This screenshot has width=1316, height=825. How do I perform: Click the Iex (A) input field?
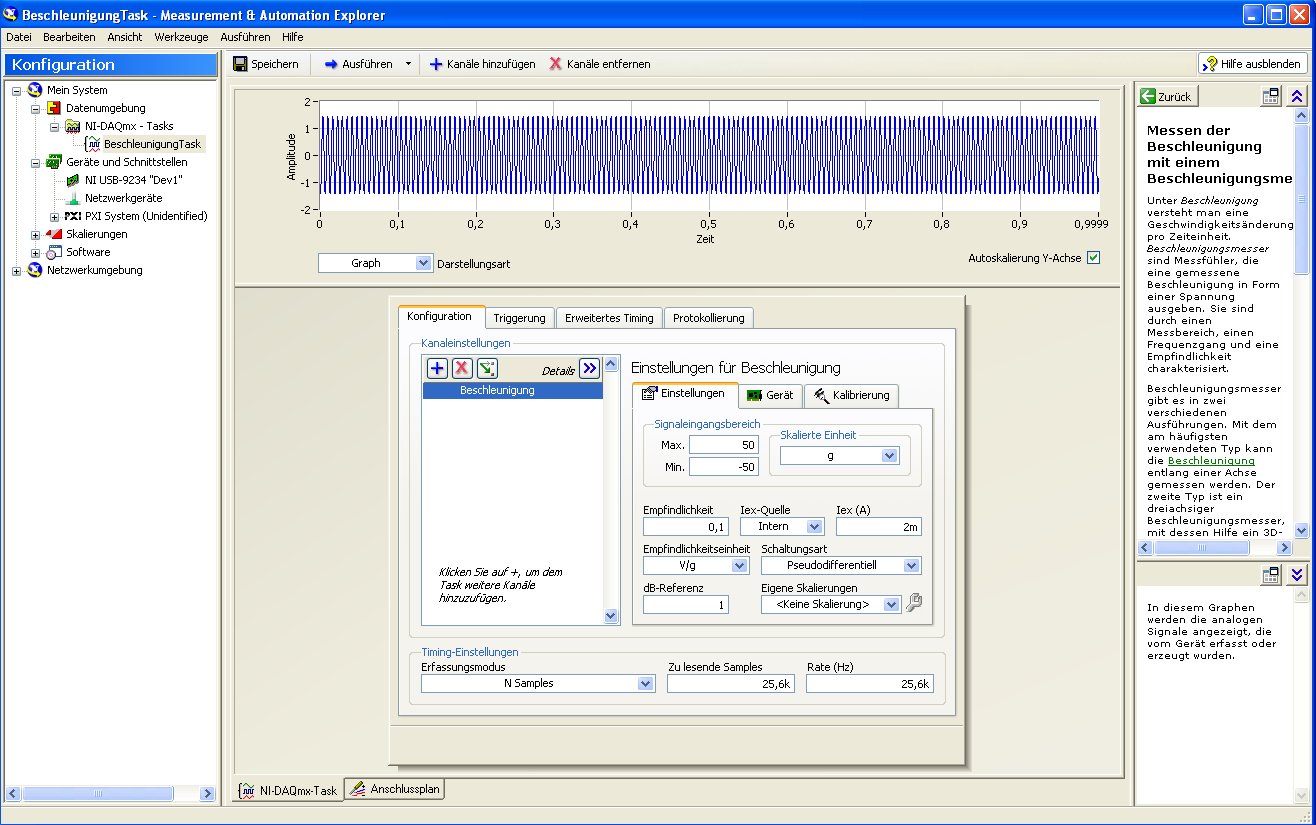[x=879, y=526]
